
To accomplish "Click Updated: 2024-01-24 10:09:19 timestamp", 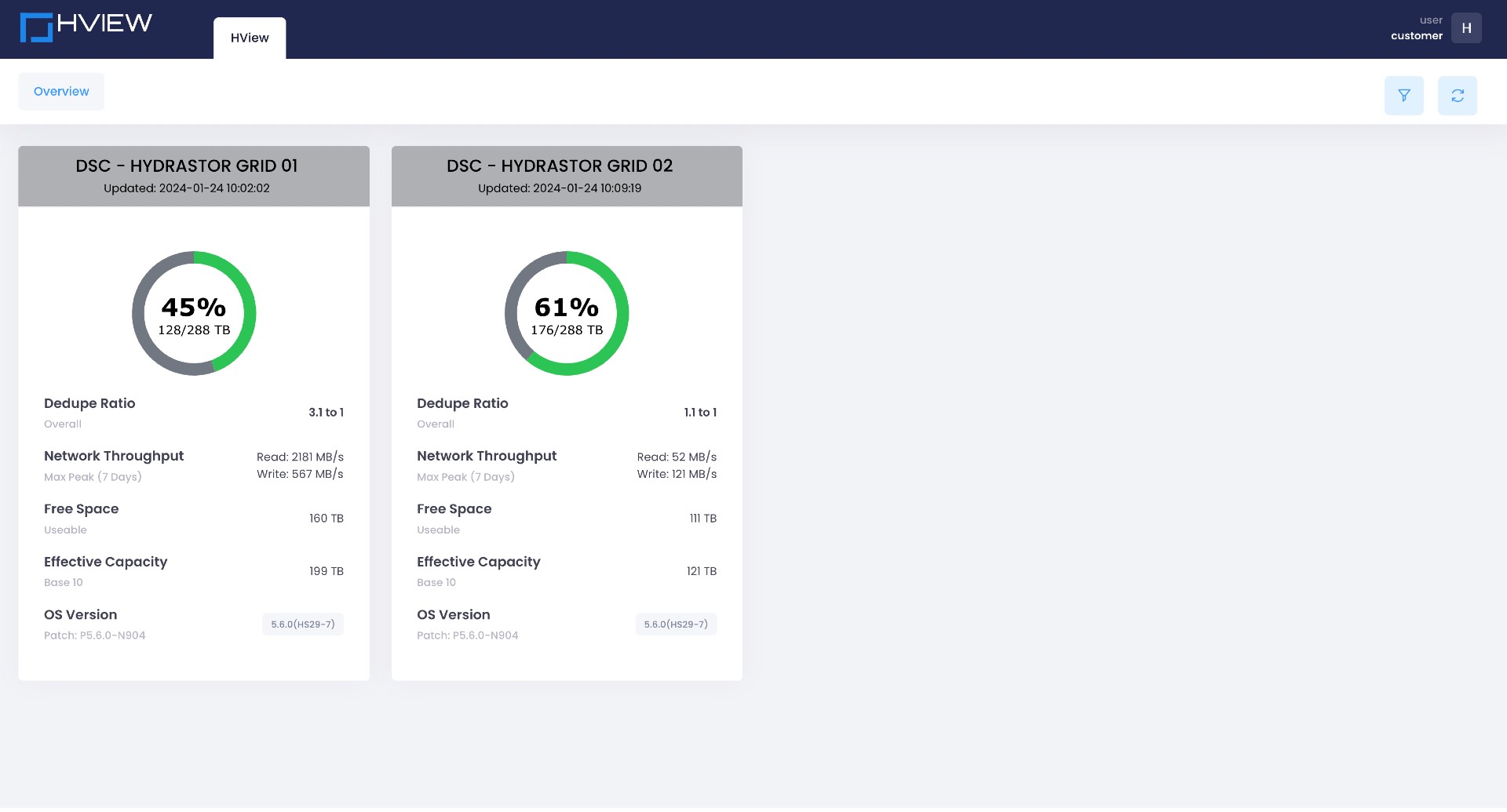I will pos(560,188).
